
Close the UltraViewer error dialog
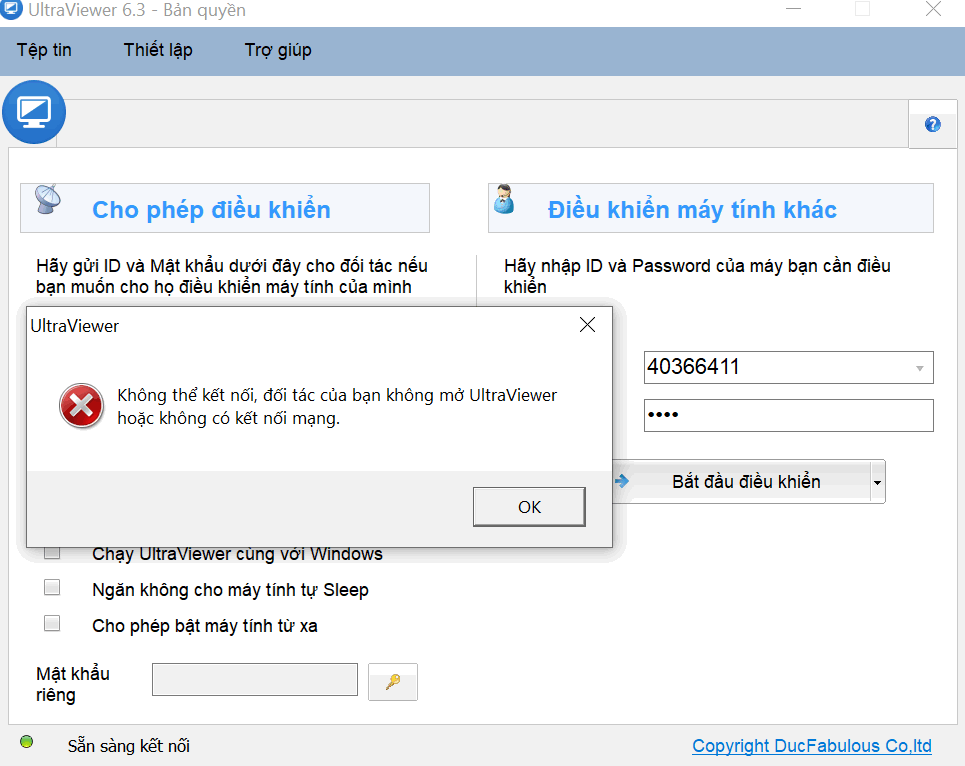587,325
